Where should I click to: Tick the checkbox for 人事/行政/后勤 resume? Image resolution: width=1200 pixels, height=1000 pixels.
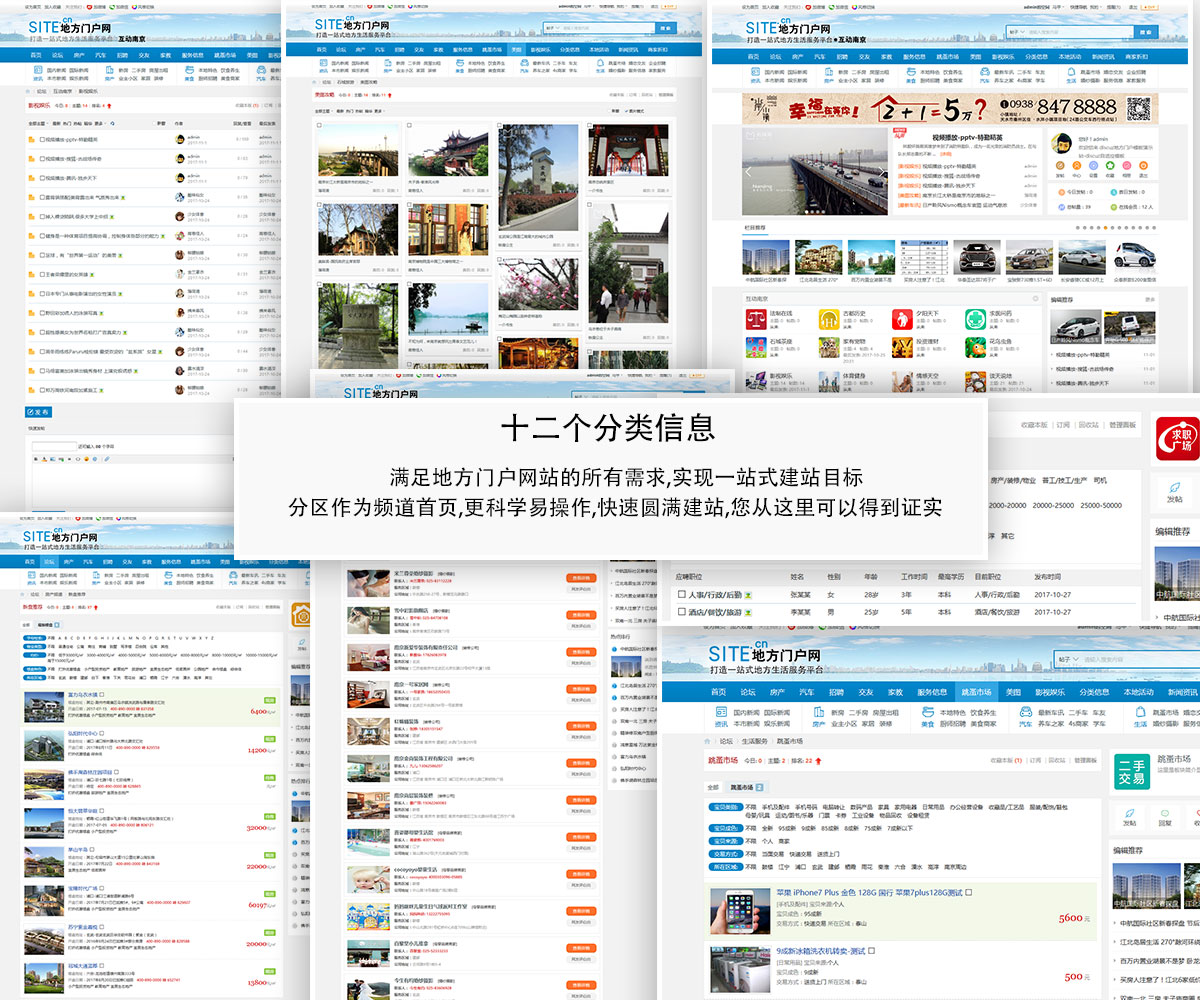coord(681,595)
